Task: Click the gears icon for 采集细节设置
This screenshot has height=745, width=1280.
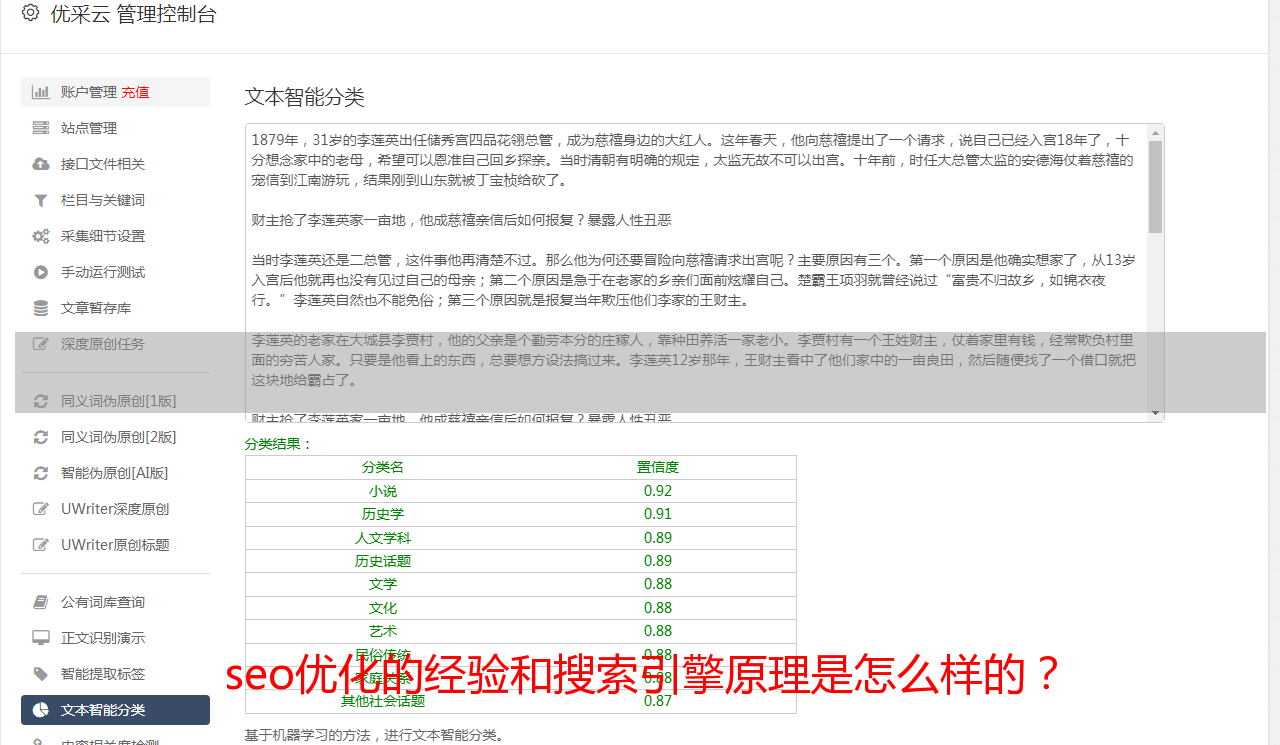Action: (41, 236)
